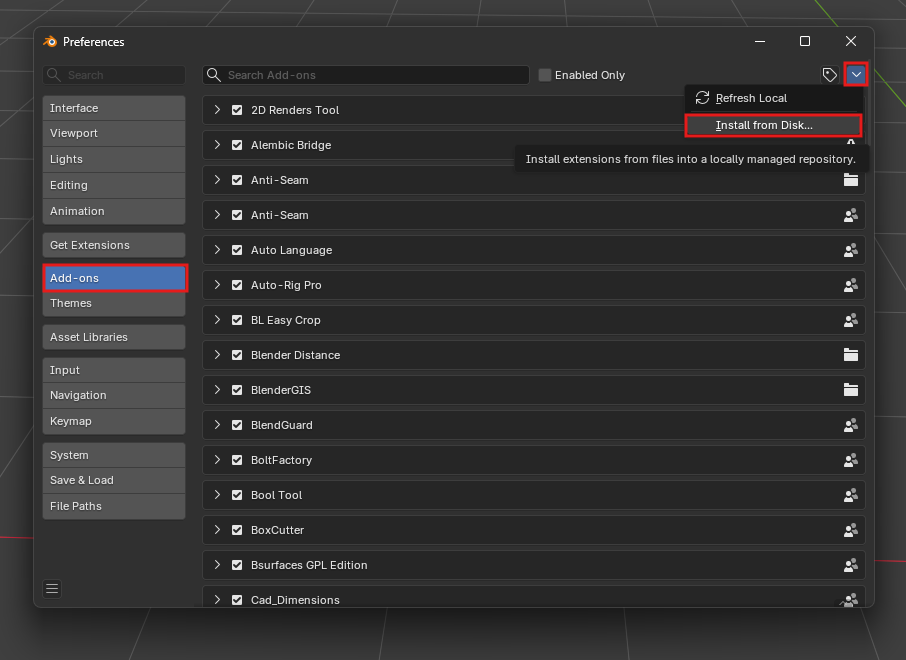The image size is (906, 660).
Task: Open the Save & Load preferences section
Action: (114, 480)
